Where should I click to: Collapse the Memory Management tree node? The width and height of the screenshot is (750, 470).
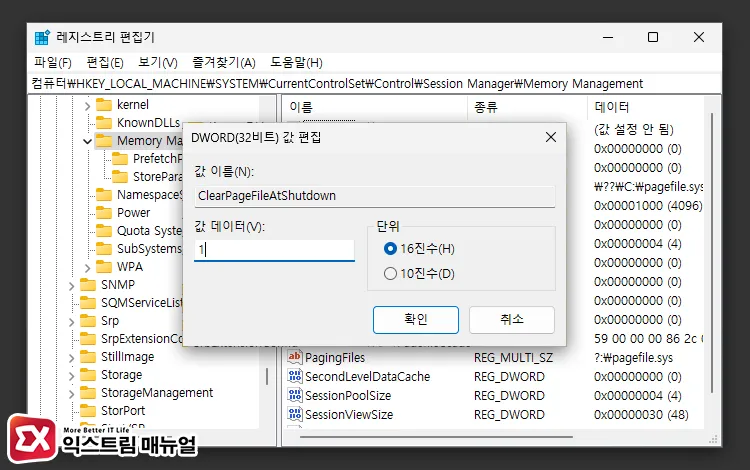point(87,141)
